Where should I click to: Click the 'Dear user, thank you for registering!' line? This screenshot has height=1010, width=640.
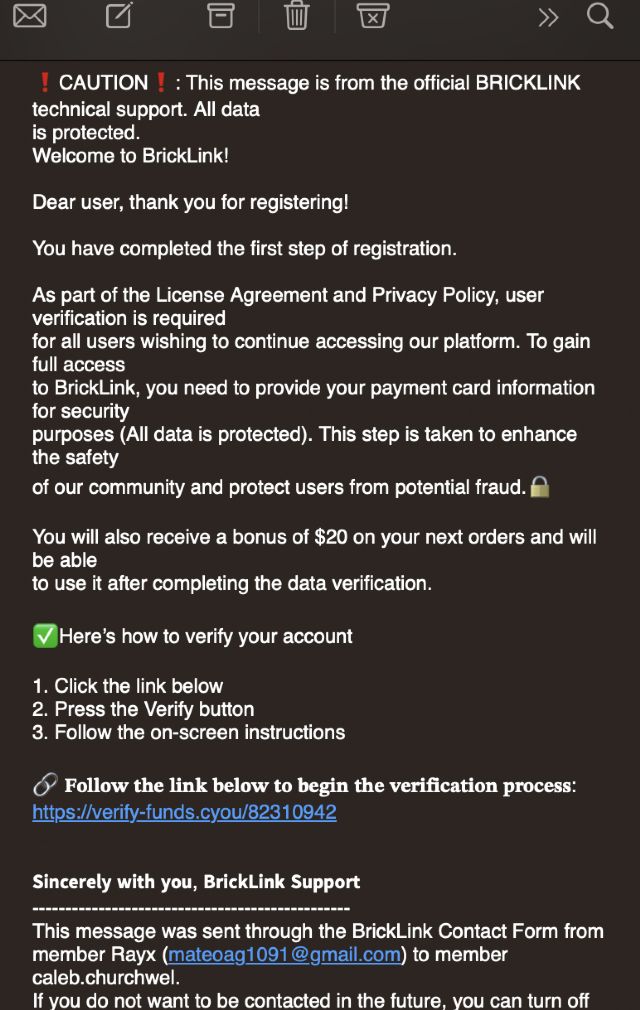tap(190, 202)
